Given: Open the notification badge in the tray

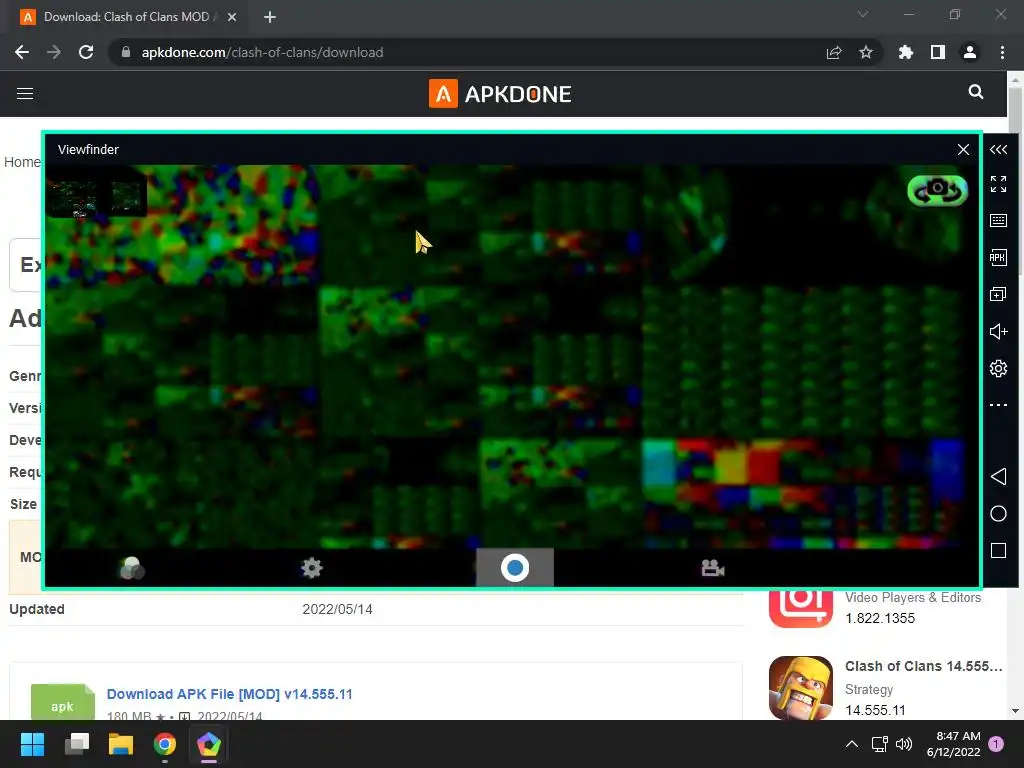Looking at the screenshot, I should pyautogui.click(x=996, y=744).
